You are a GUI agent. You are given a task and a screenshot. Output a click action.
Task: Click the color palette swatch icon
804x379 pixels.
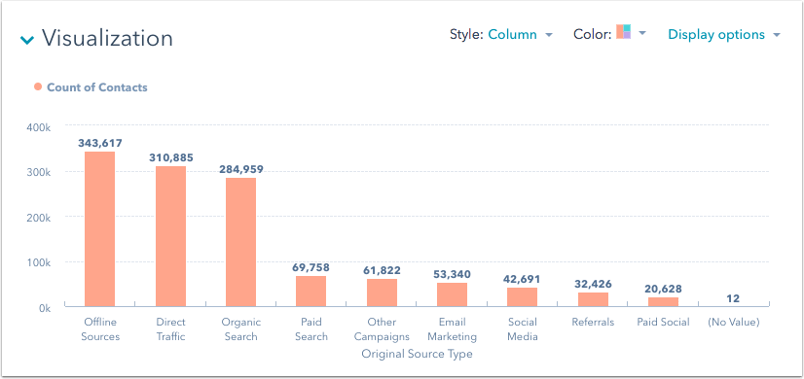point(624,32)
